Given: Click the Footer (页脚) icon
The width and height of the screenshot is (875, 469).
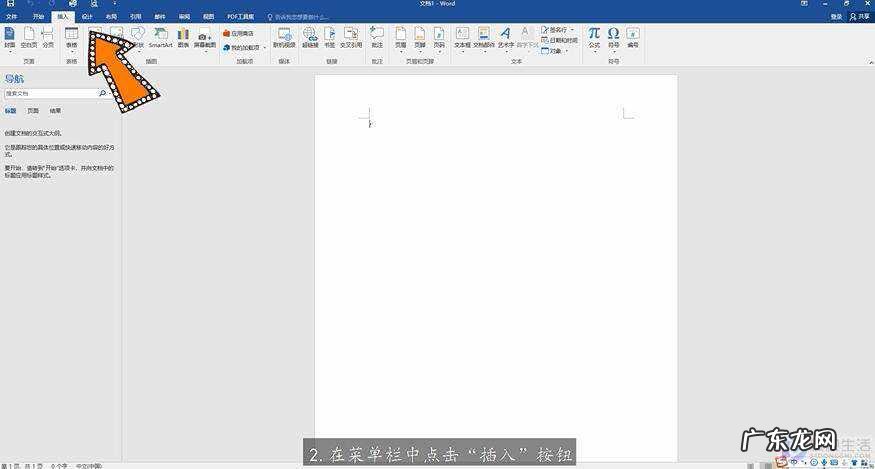Looking at the screenshot, I should (x=420, y=37).
